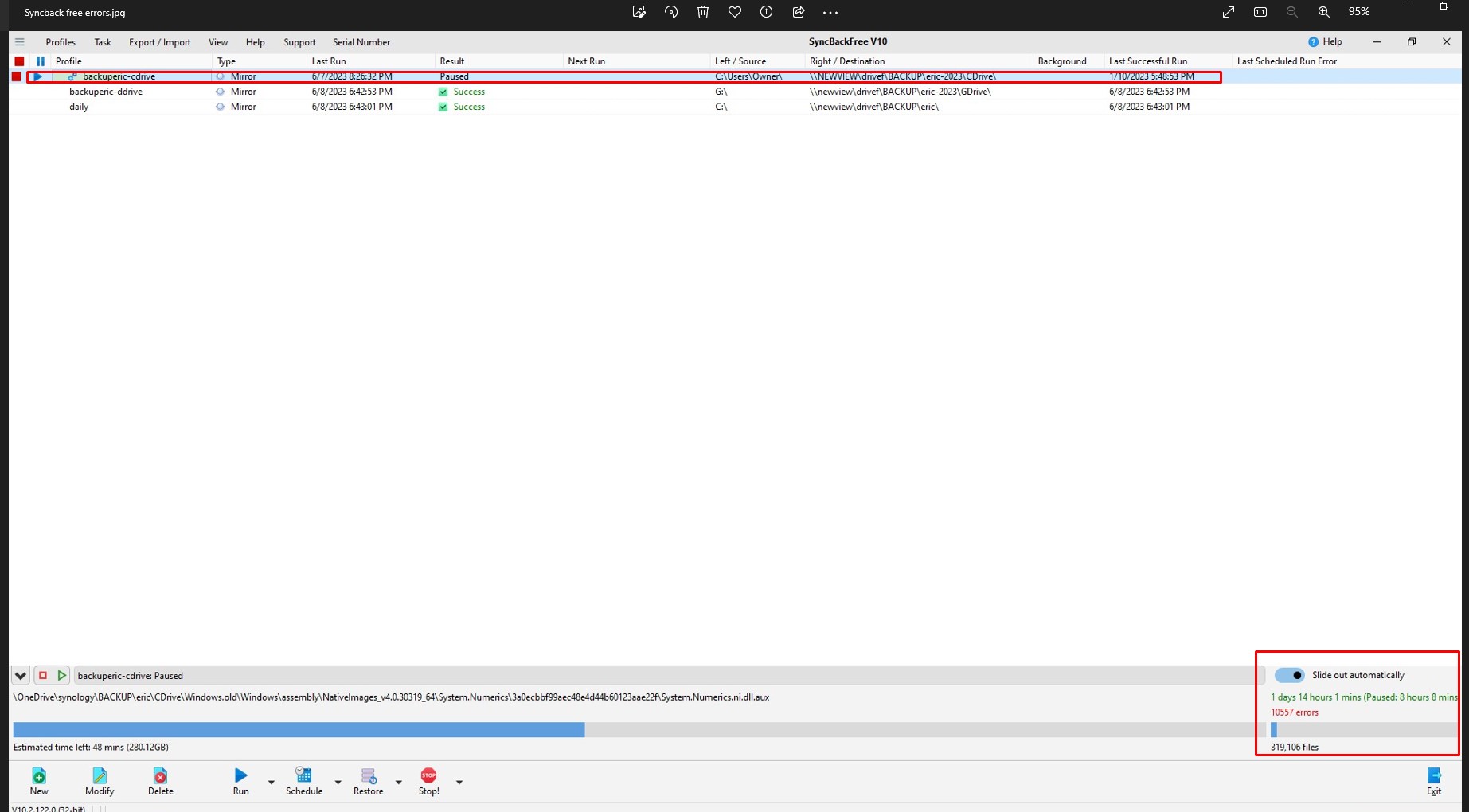Click the Estimated time left: 48 mins text
1469x812 pixels.
tap(91, 748)
